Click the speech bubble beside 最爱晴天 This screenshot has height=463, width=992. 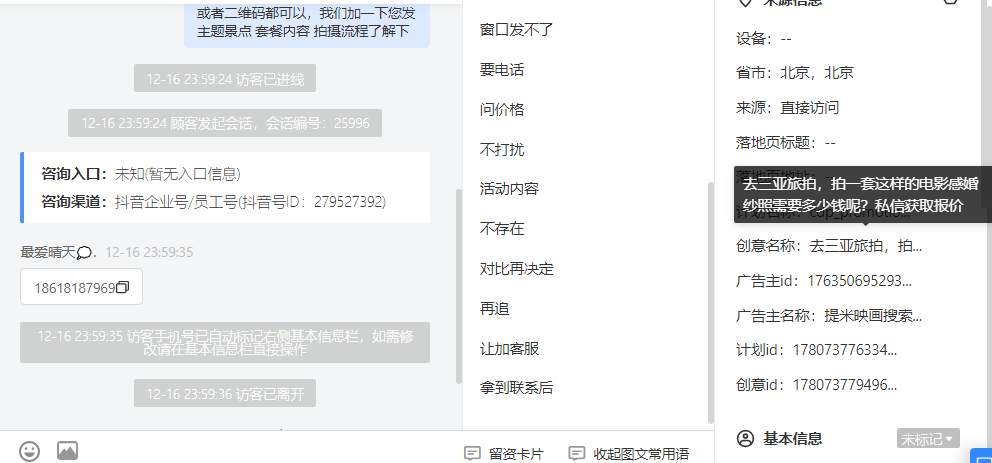pos(85,253)
